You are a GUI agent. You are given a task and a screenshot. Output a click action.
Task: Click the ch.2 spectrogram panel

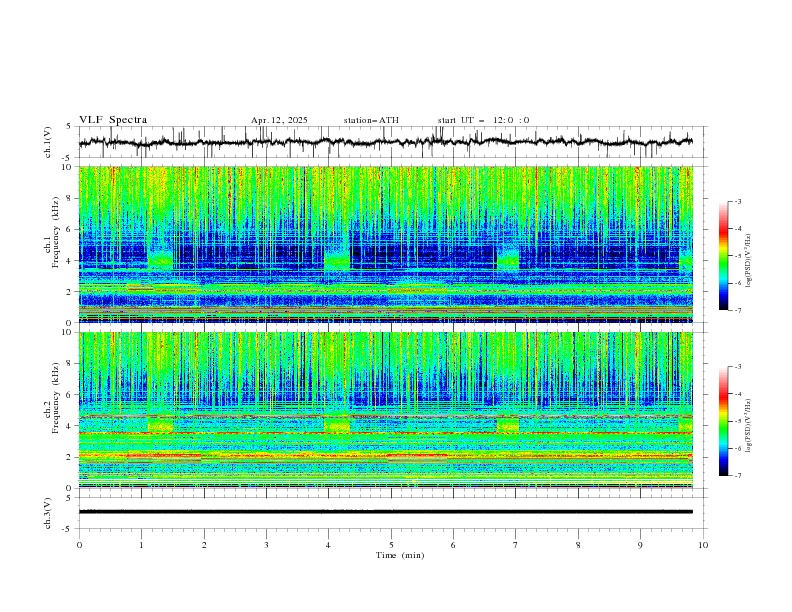[x=386, y=410]
